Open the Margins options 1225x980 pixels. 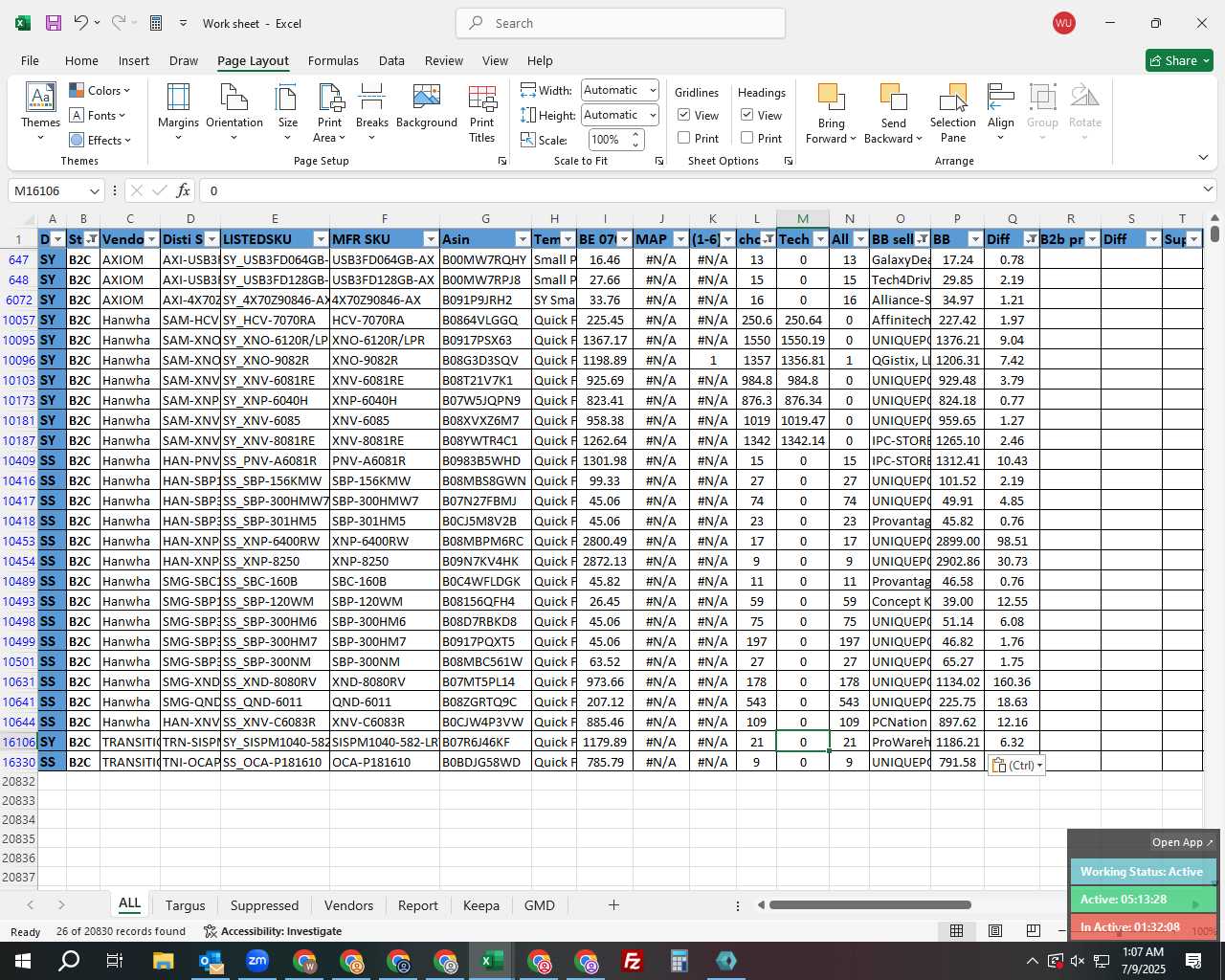tap(178, 113)
